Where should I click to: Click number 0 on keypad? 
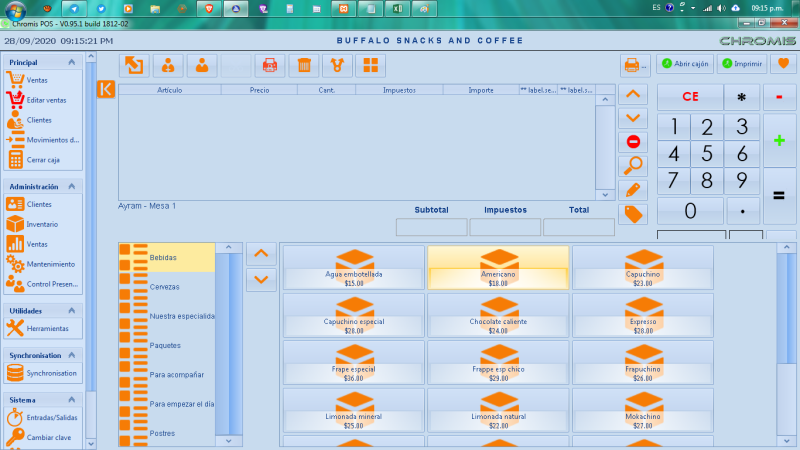click(690, 211)
